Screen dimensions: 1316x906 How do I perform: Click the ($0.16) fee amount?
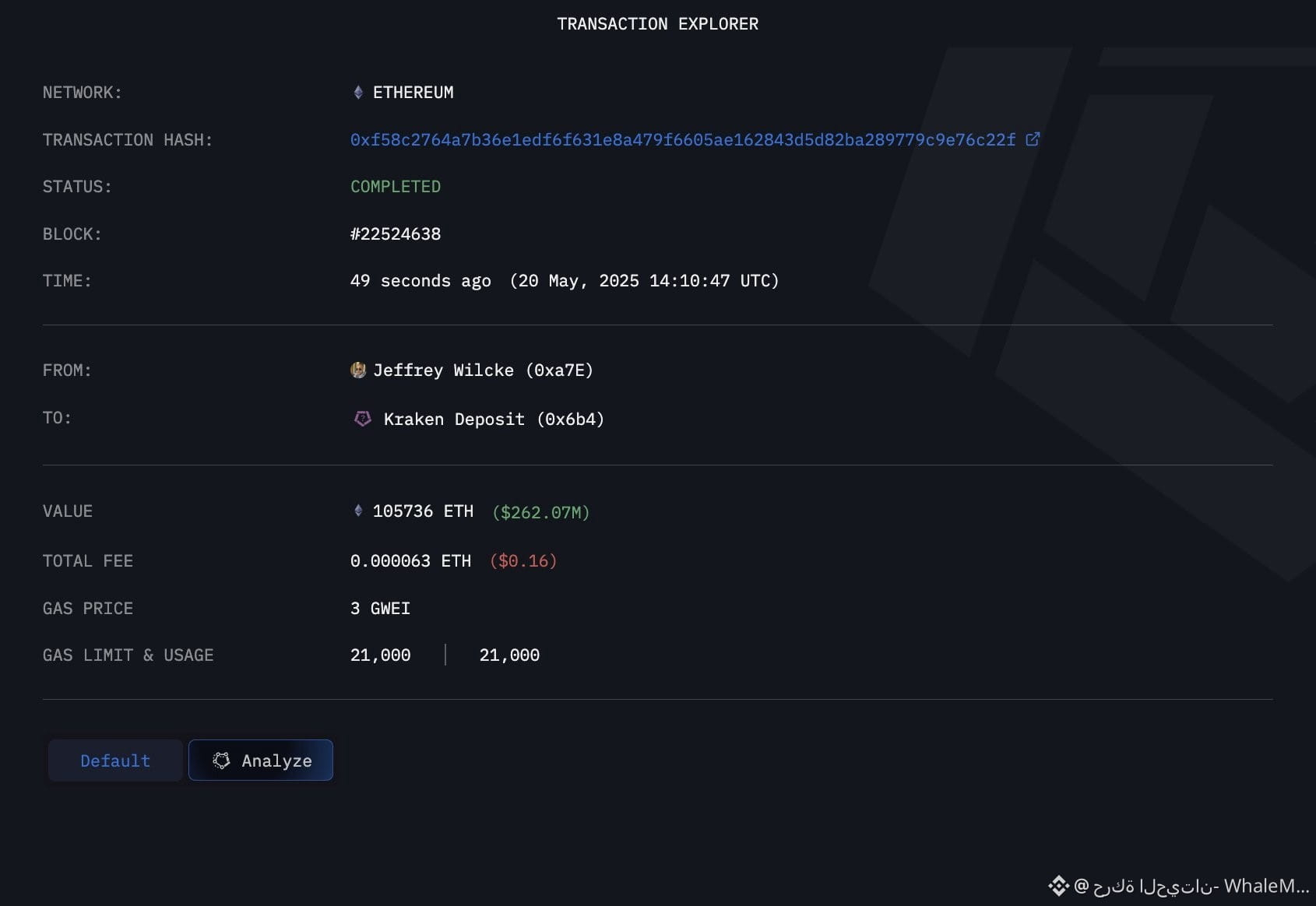[x=523, y=561]
